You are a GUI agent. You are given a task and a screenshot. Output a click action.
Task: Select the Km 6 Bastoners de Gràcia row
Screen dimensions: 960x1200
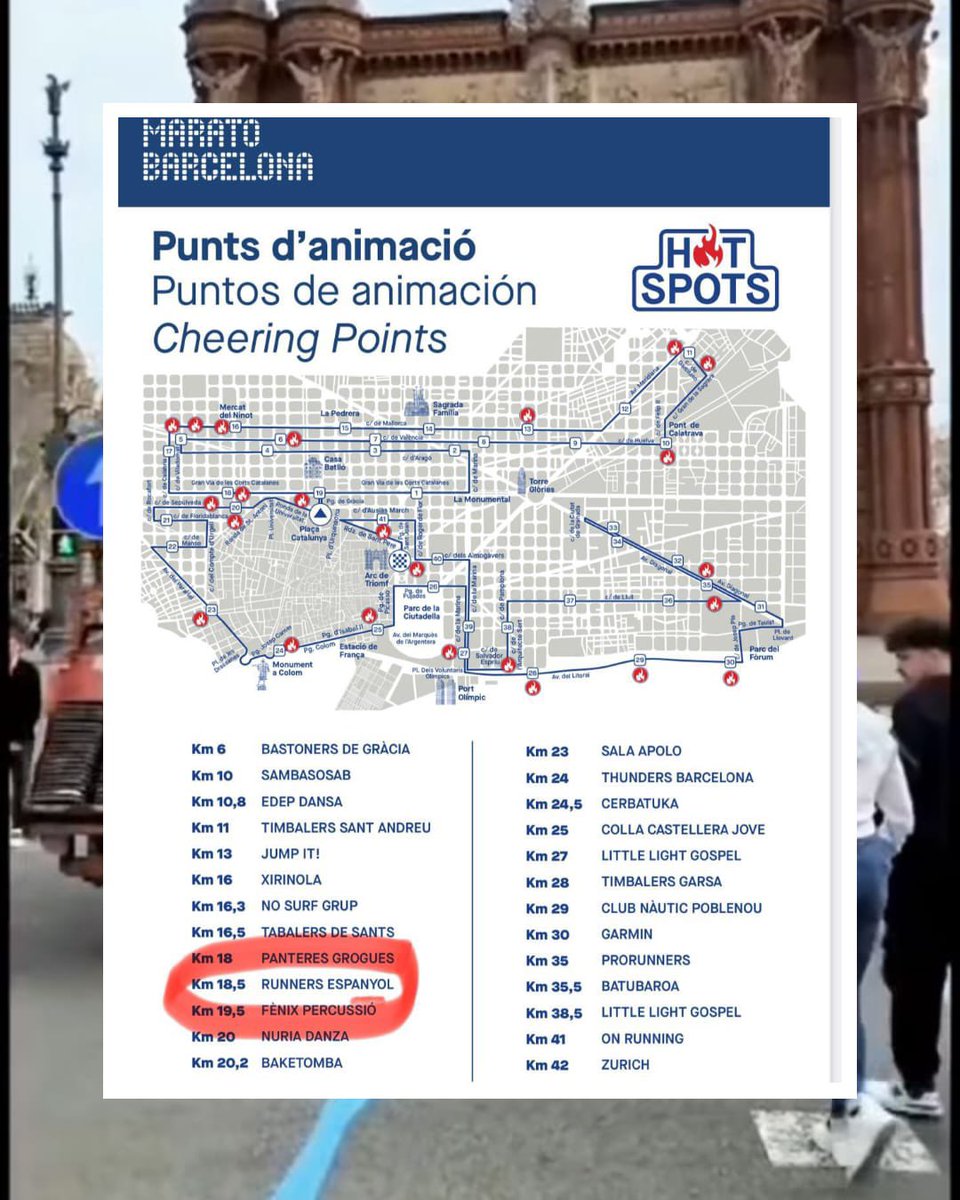click(300, 748)
